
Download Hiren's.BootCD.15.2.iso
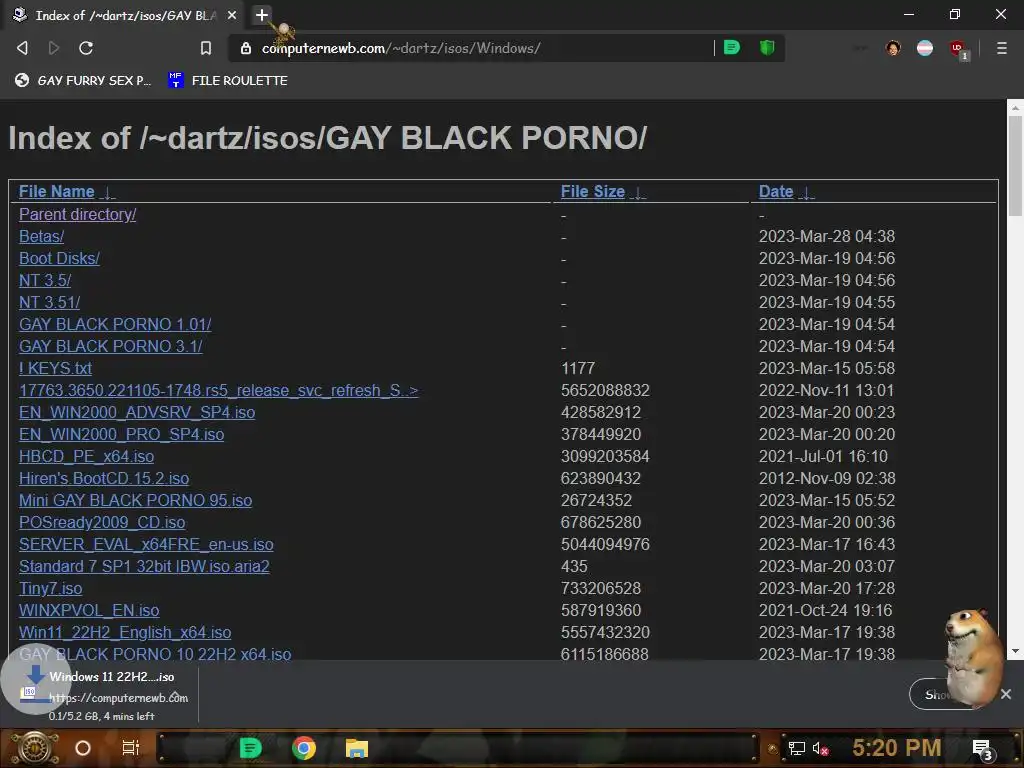104,479
